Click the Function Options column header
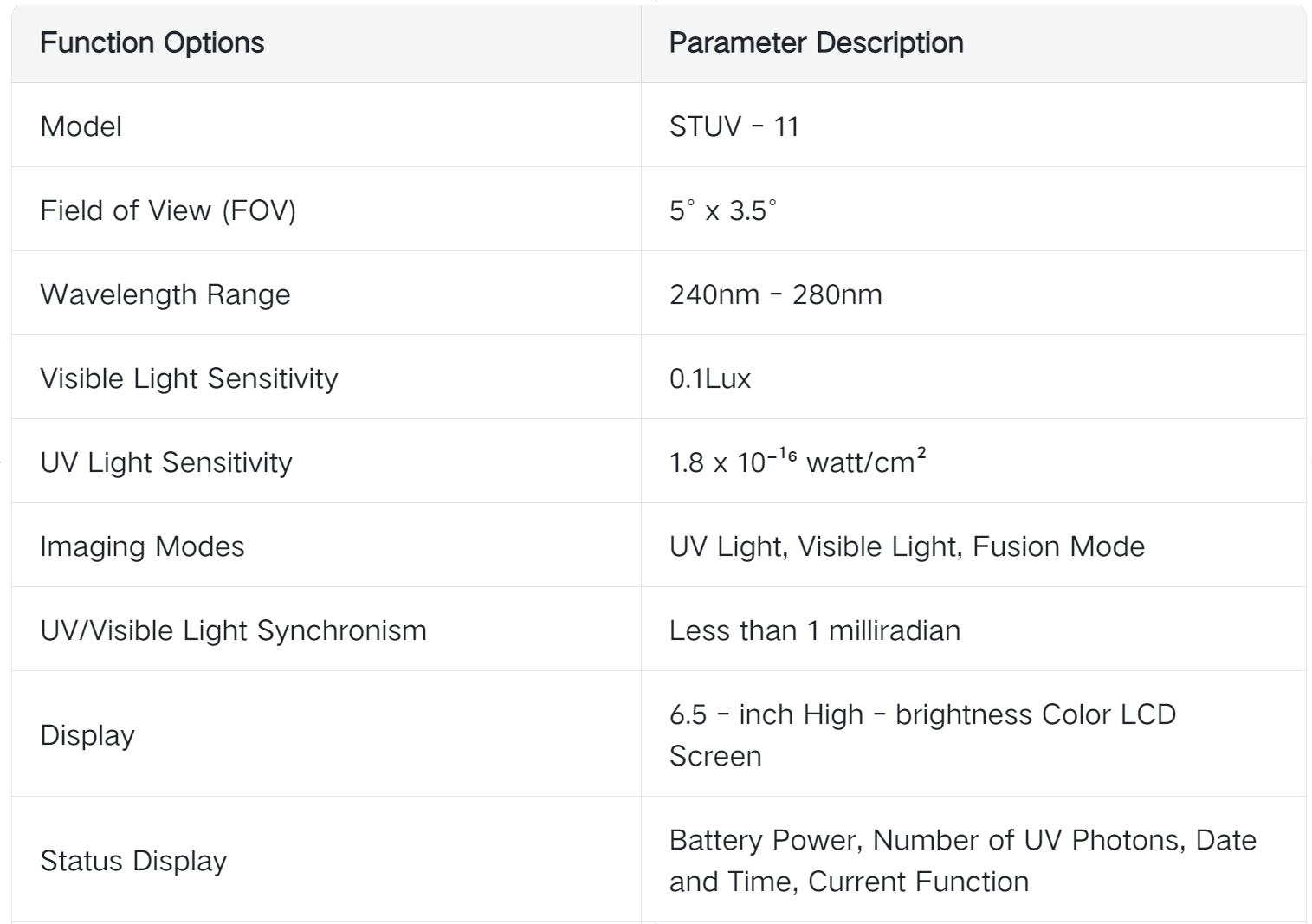 coord(152,42)
